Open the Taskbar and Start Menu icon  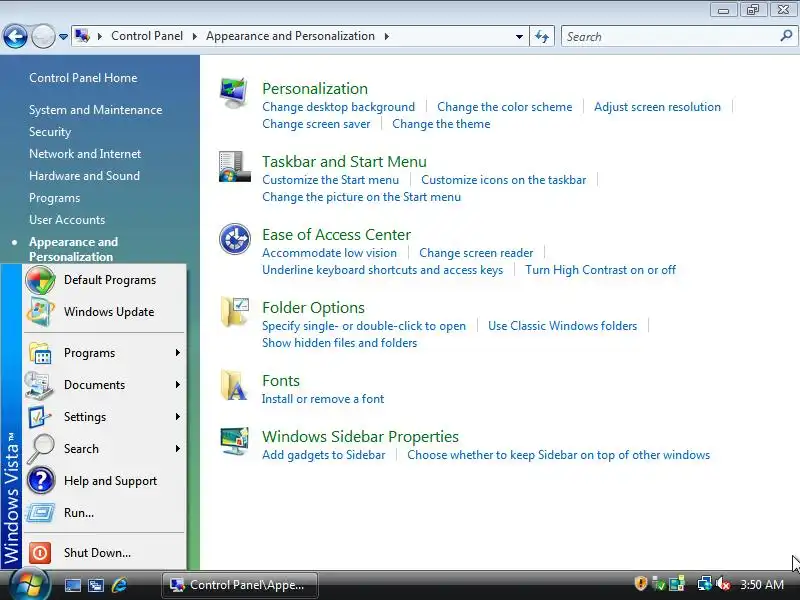234,166
